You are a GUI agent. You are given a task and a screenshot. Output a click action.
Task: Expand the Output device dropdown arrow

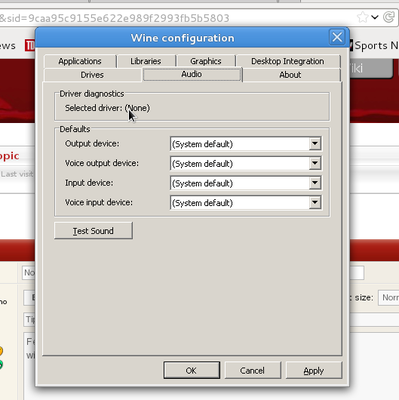[x=315, y=144]
